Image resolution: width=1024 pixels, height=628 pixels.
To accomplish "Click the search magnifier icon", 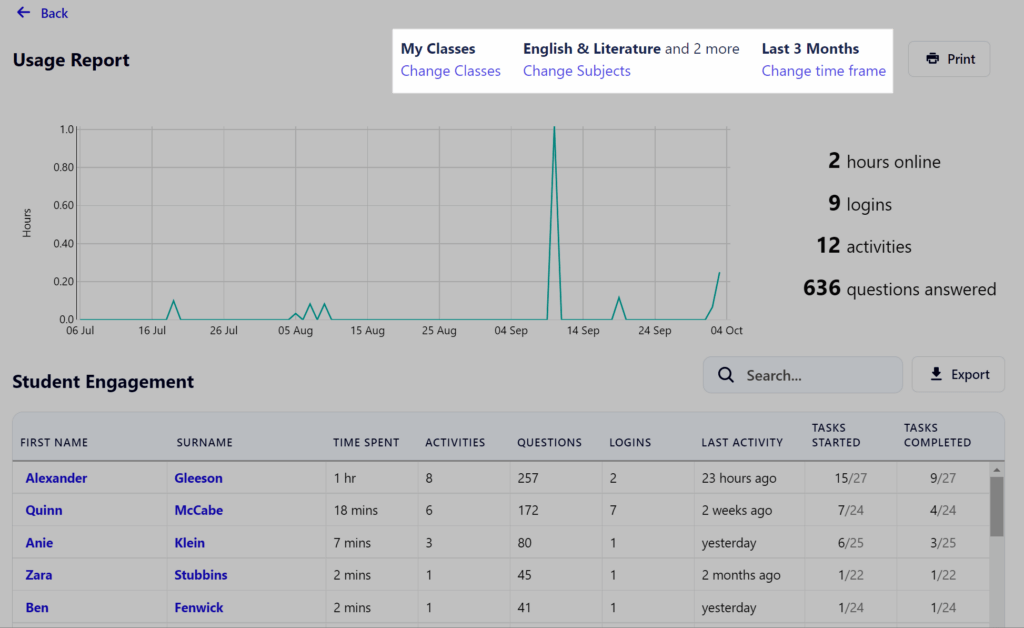I will [726, 375].
